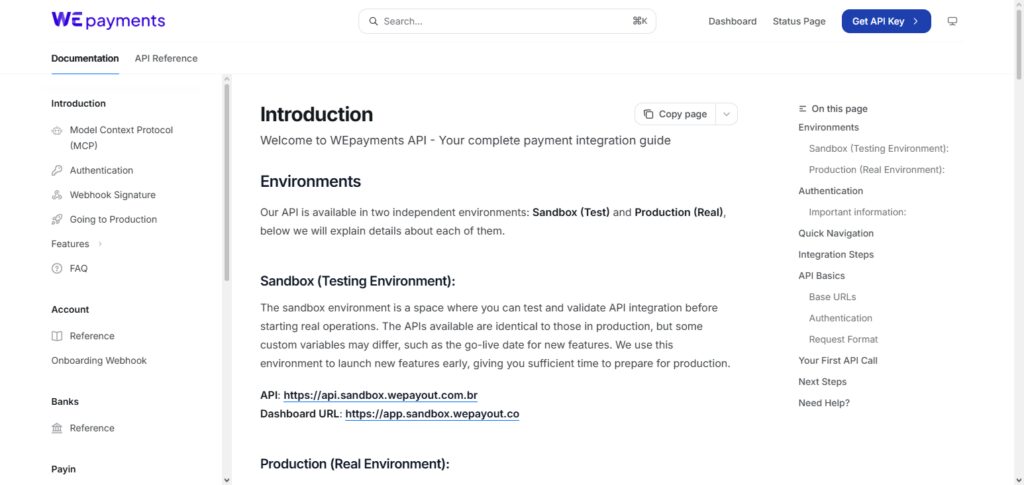
Task: Jump to Quick Navigation in outline
Action: click(835, 234)
